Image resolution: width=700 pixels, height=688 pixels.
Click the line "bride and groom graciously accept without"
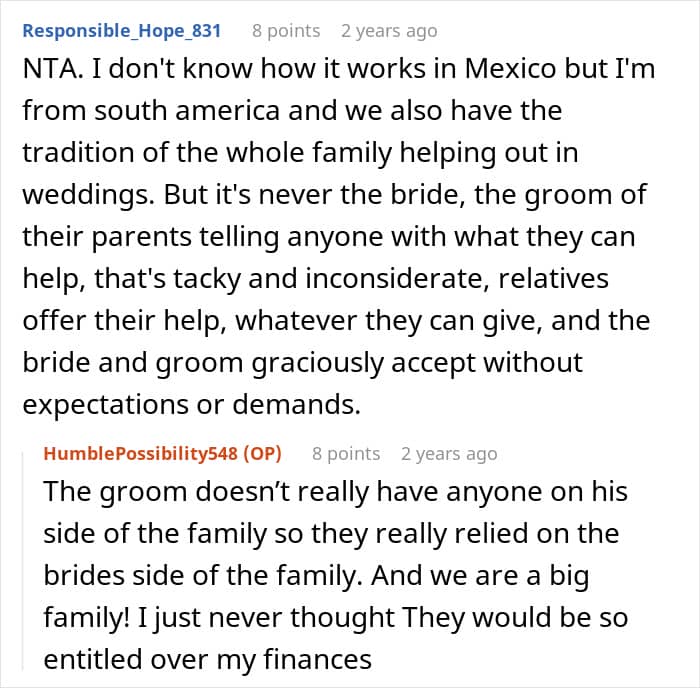coord(304,364)
